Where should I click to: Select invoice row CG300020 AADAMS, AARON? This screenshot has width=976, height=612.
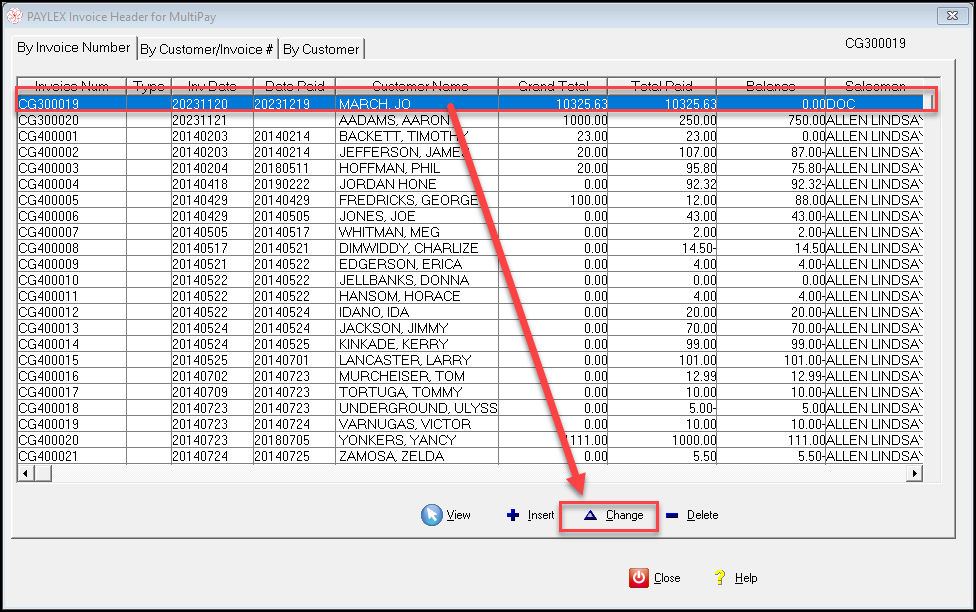click(x=470, y=120)
